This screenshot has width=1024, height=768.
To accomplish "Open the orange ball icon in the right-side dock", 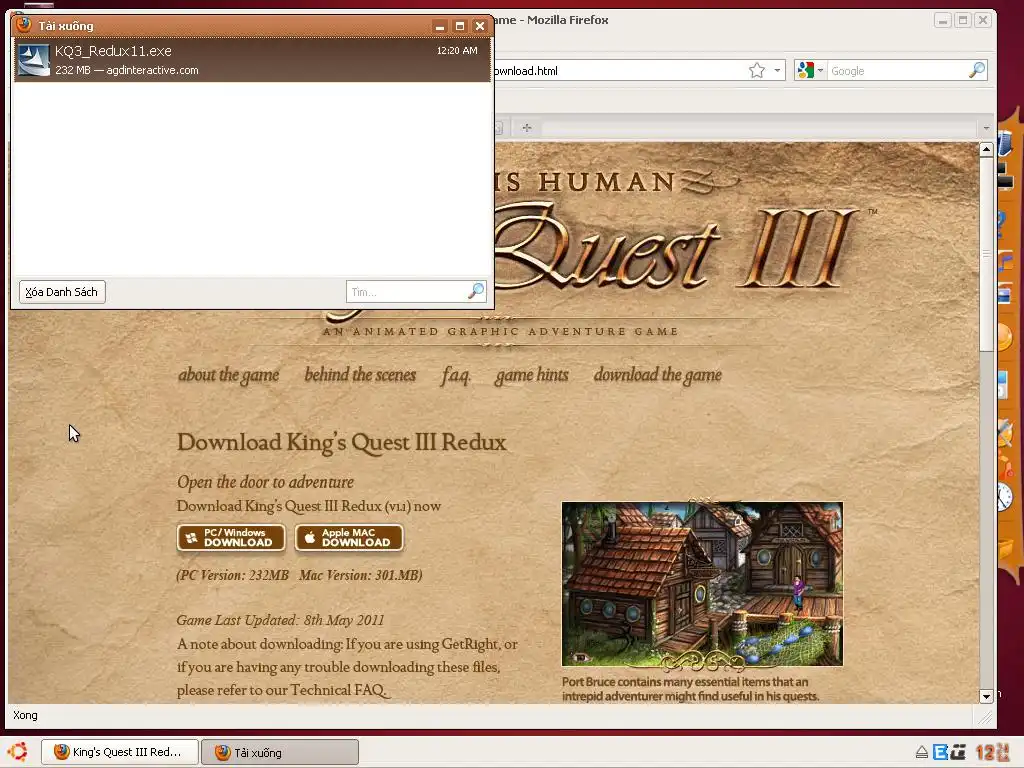I will (x=1005, y=338).
